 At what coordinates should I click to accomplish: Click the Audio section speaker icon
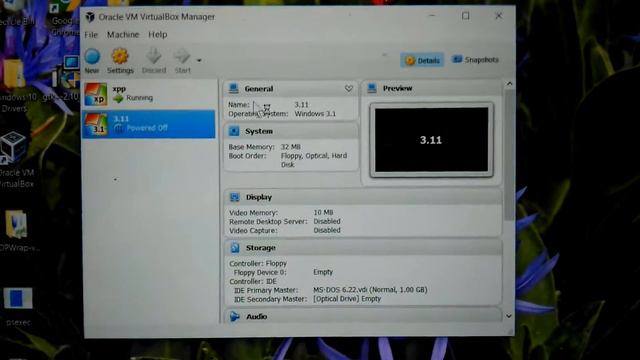[235, 316]
